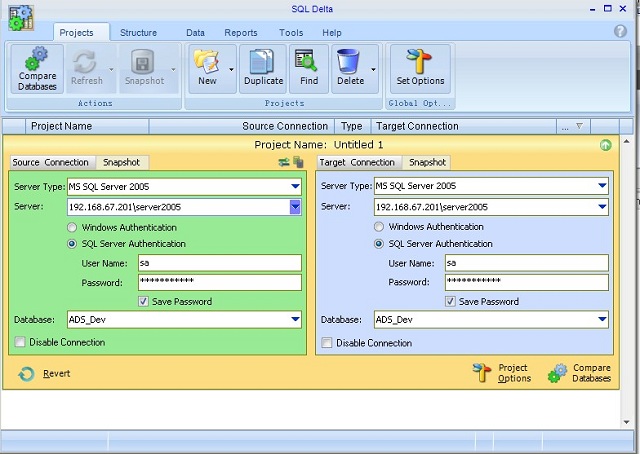Click project name Untitled 1
The image size is (640, 454).
pyautogui.click(x=358, y=145)
